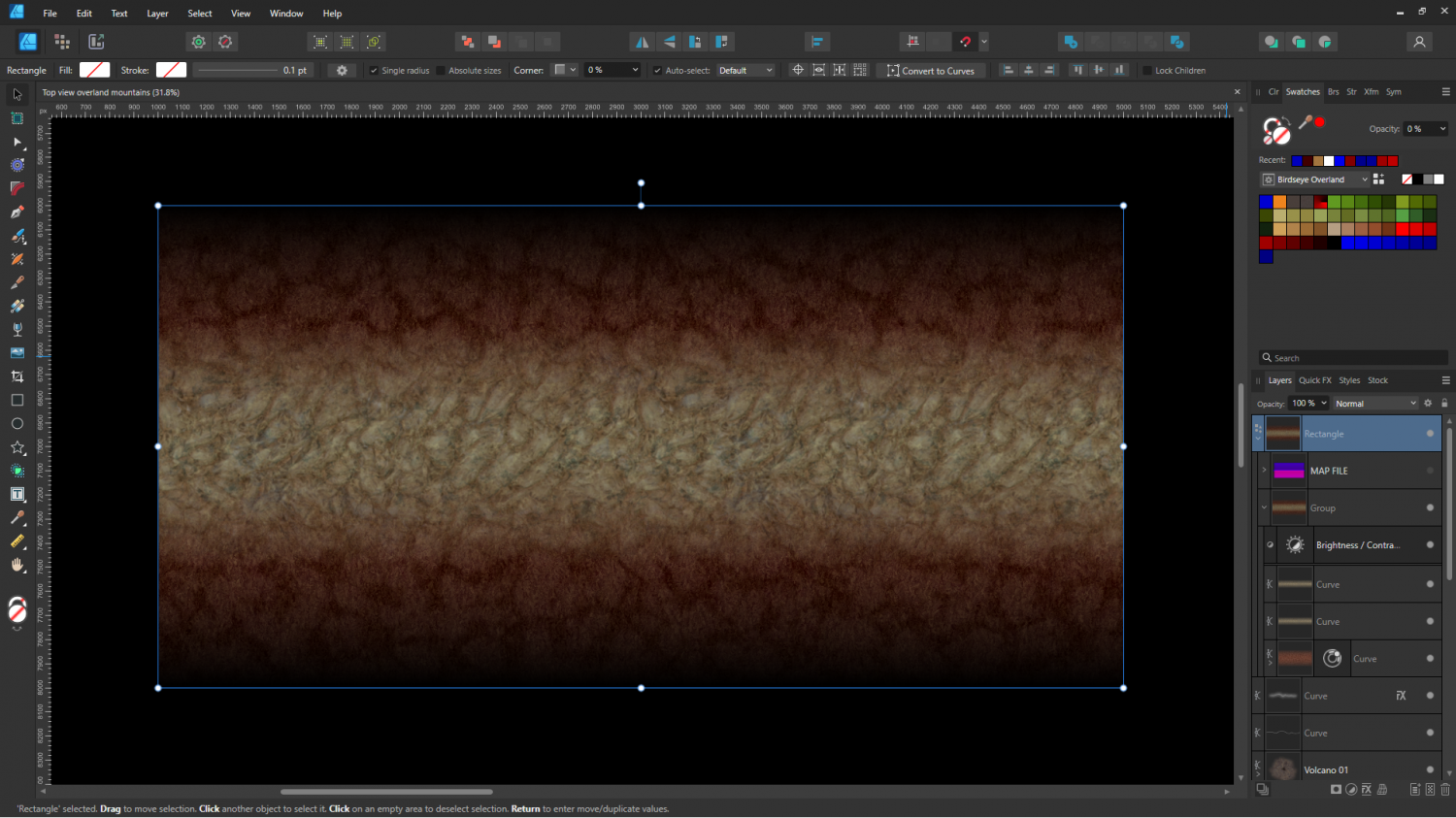The width and height of the screenshot is (1456, 818).
Task: Enable Lock Children checkbox
Action: point(1147,71)
